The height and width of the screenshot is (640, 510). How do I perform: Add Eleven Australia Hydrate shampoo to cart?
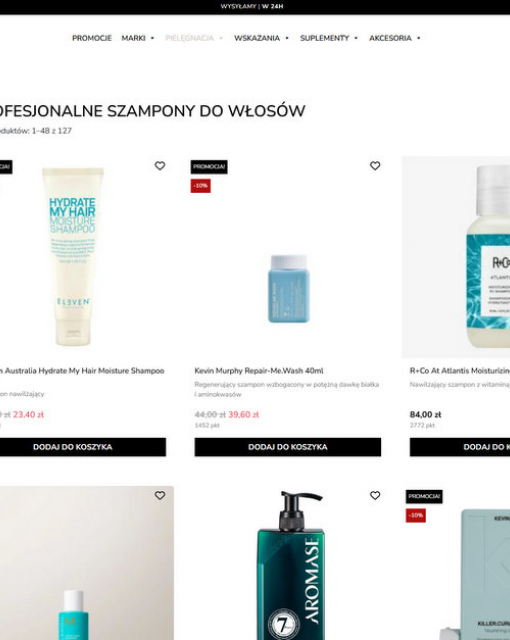[x=73, y=447]
